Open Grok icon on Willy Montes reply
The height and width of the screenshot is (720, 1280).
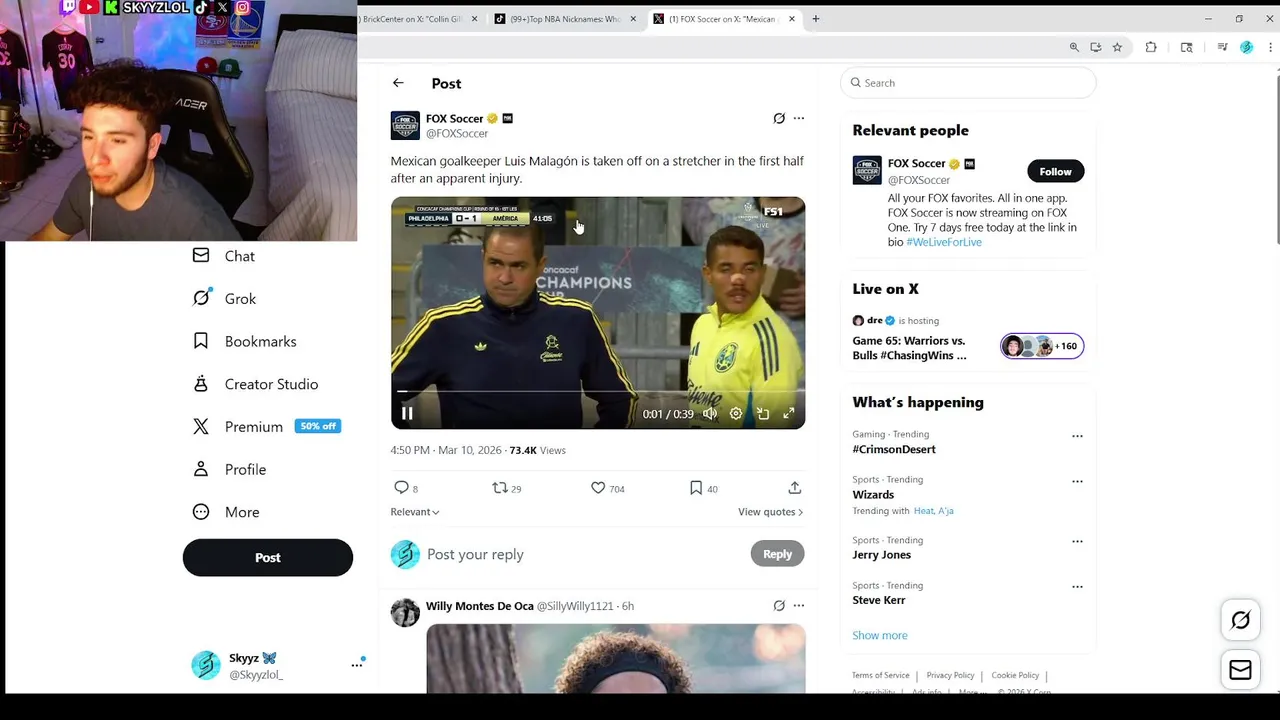(779, 605)
